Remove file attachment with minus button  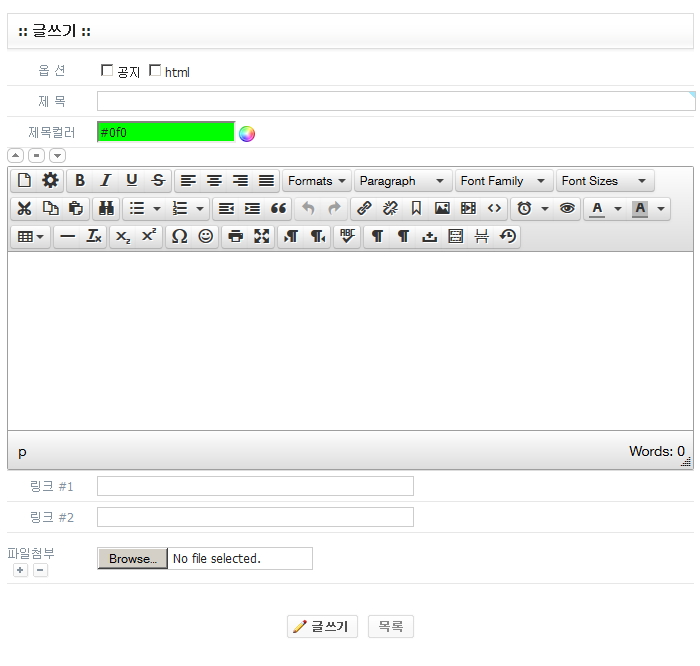[x=40, y=570]
